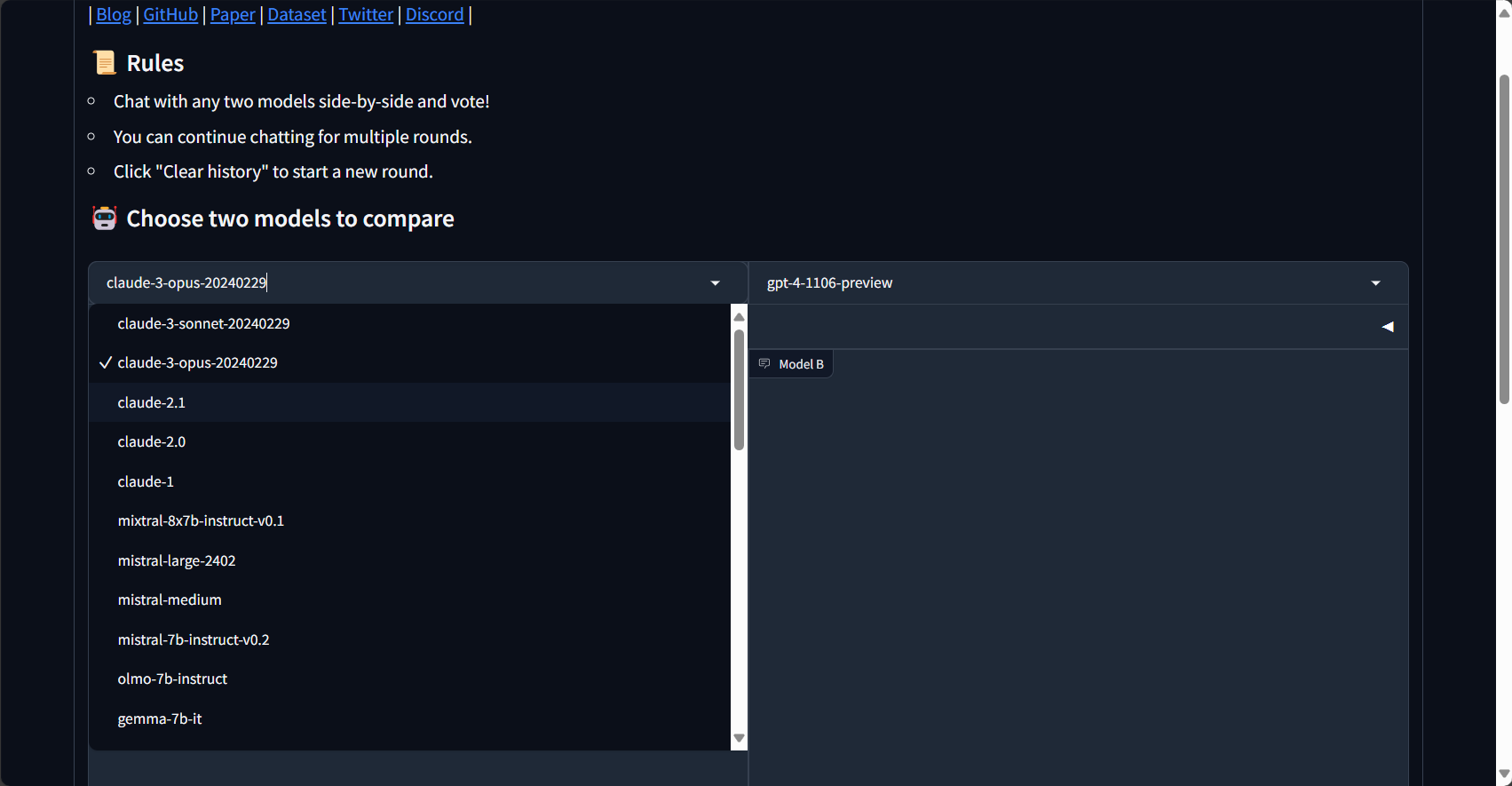Viewport: 1512px width, 786px height.
Task: Select olmo-7b-instruct model option
Action: [409, 679]
